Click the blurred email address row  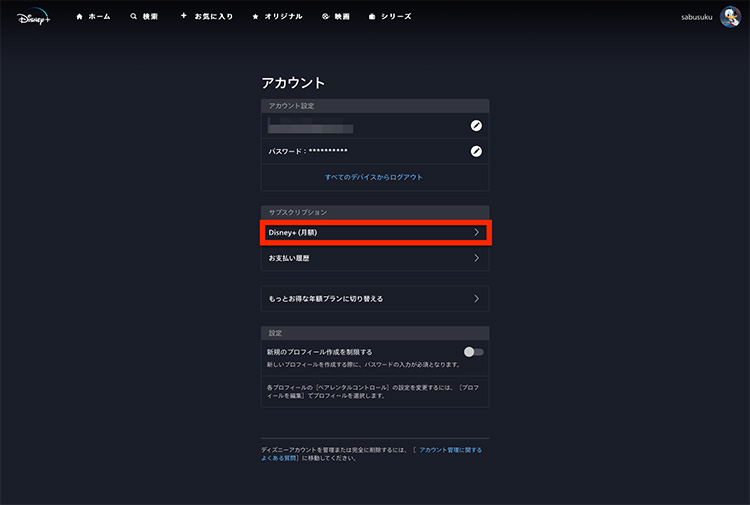click(310, 125)
